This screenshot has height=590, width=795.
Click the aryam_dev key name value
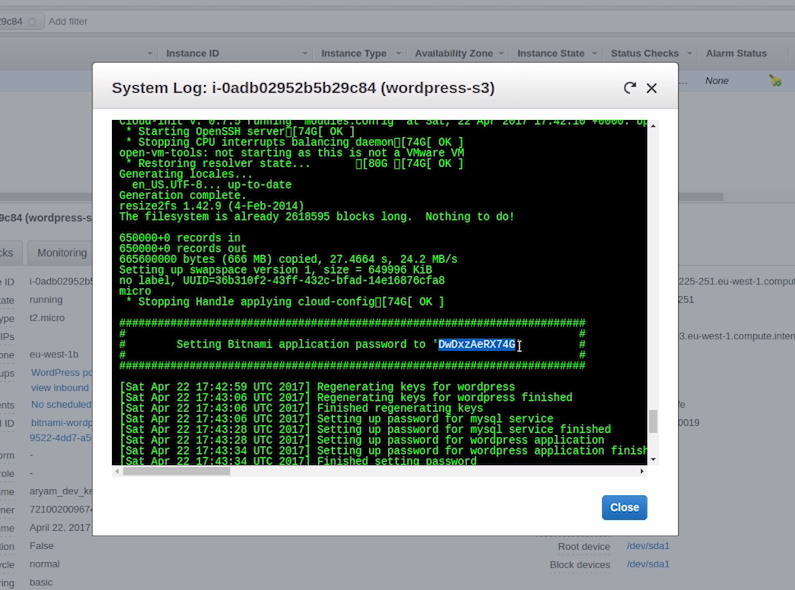point(61,492)
